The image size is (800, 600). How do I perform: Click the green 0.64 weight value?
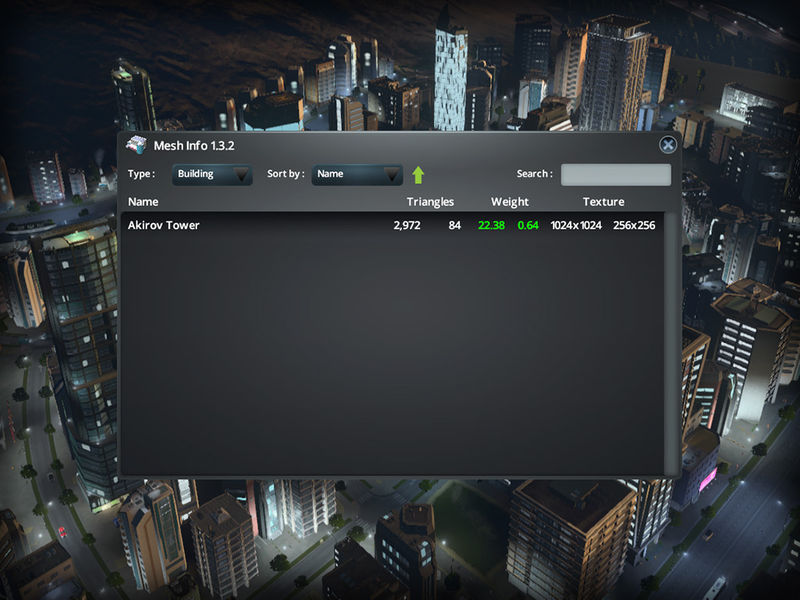point(528,226)
